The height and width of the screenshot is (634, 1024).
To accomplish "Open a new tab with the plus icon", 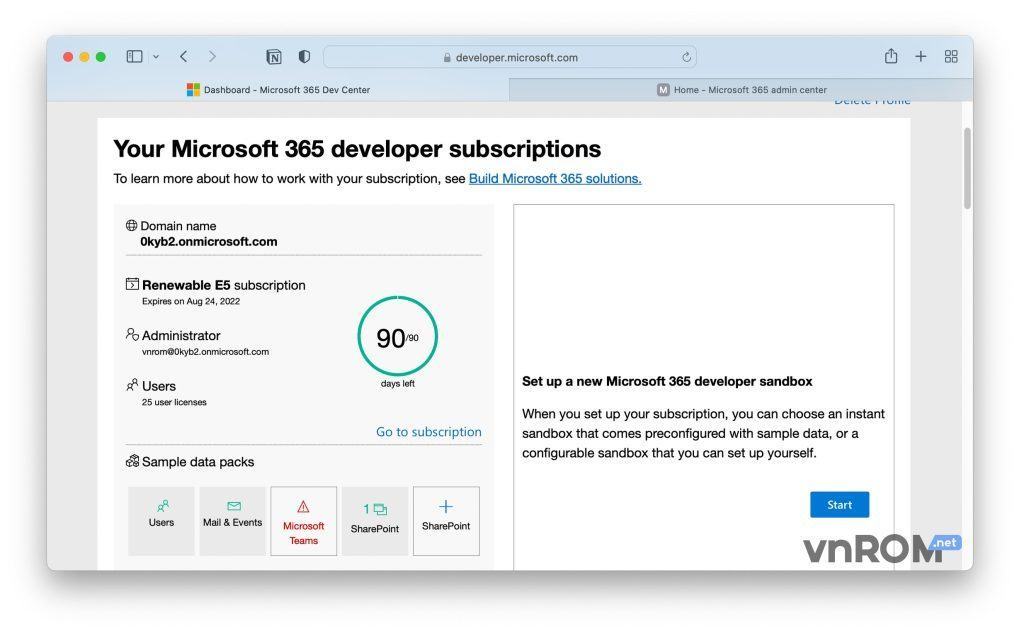I will (x=921, y=57).
